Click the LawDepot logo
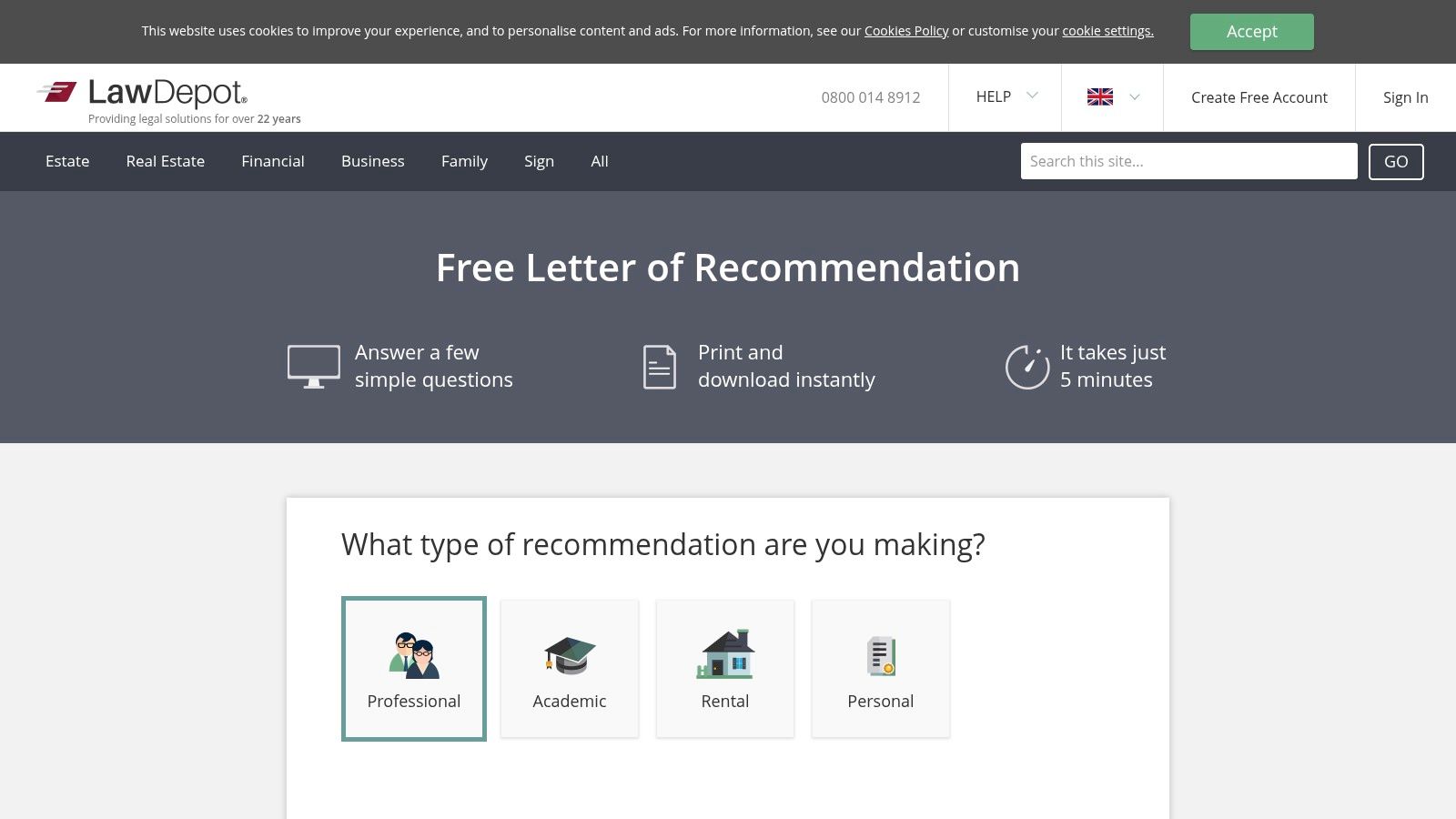 point(143,94)
